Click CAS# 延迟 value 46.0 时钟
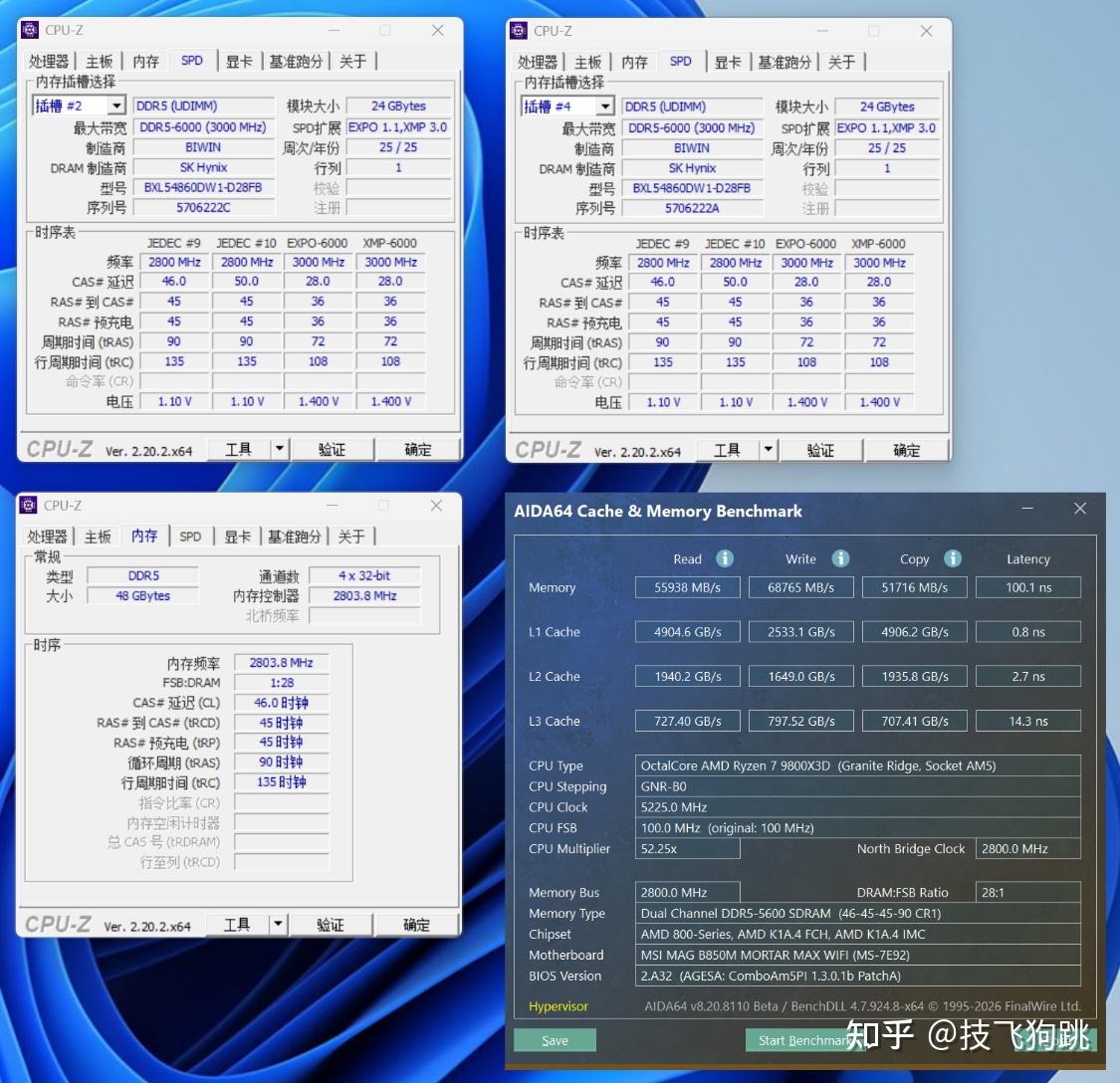 pyautogui.click(x=282, y=702)
